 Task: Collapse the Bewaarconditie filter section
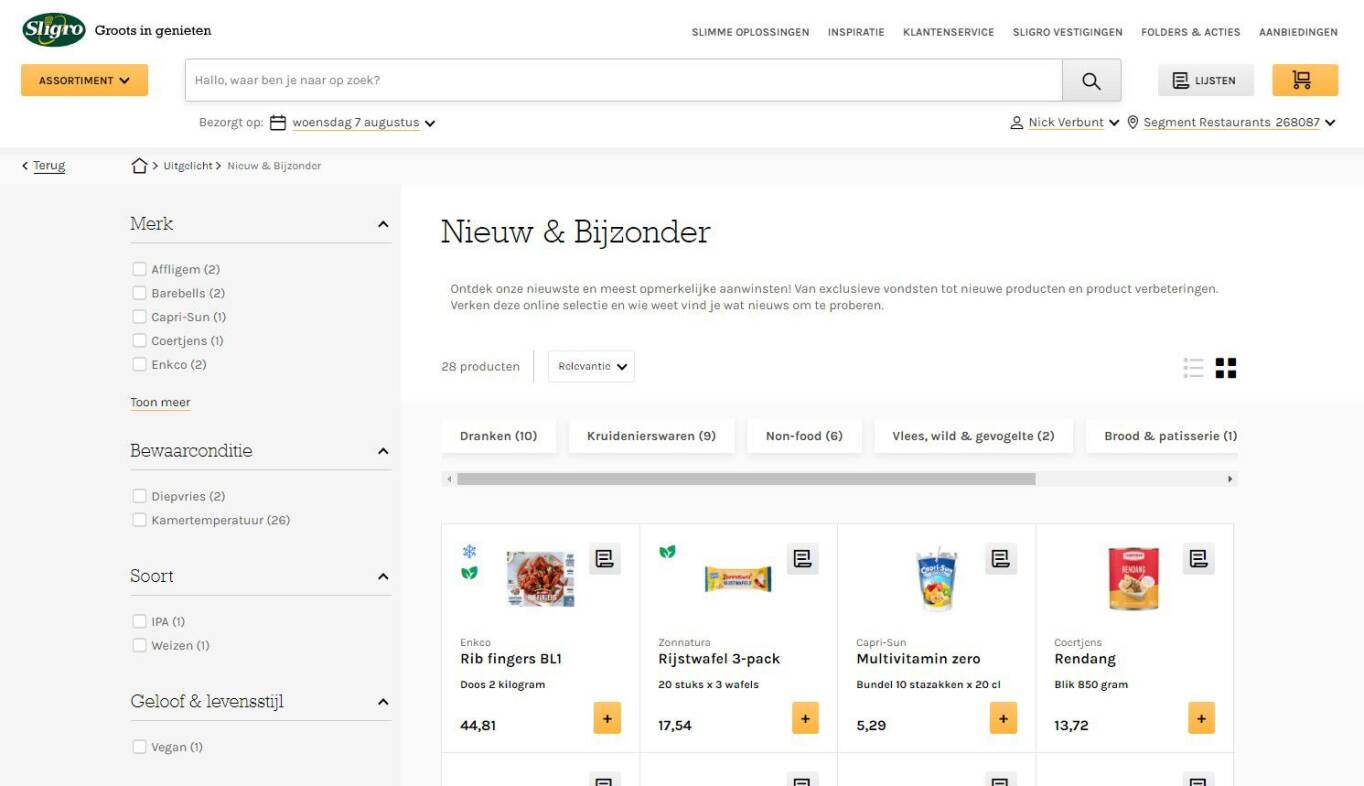[383, 451]
